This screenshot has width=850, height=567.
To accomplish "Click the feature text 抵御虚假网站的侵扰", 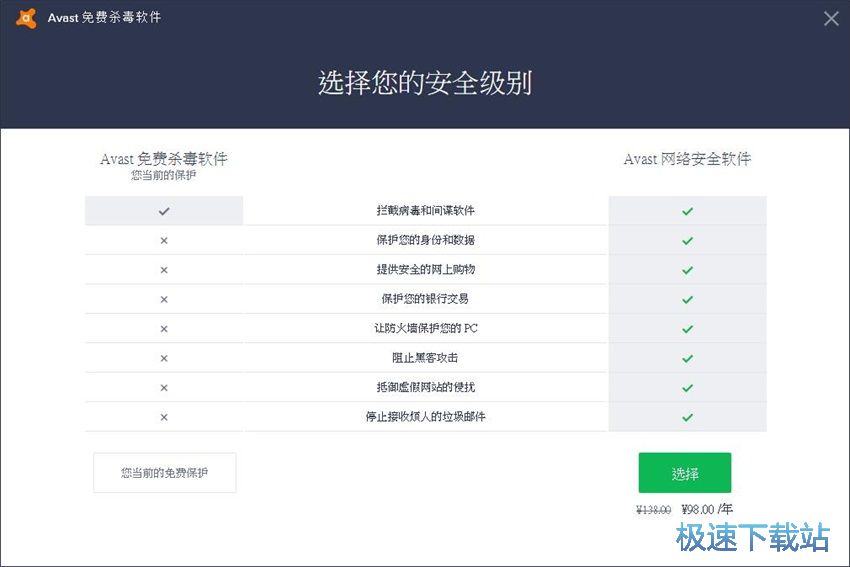I will (426, 387).
